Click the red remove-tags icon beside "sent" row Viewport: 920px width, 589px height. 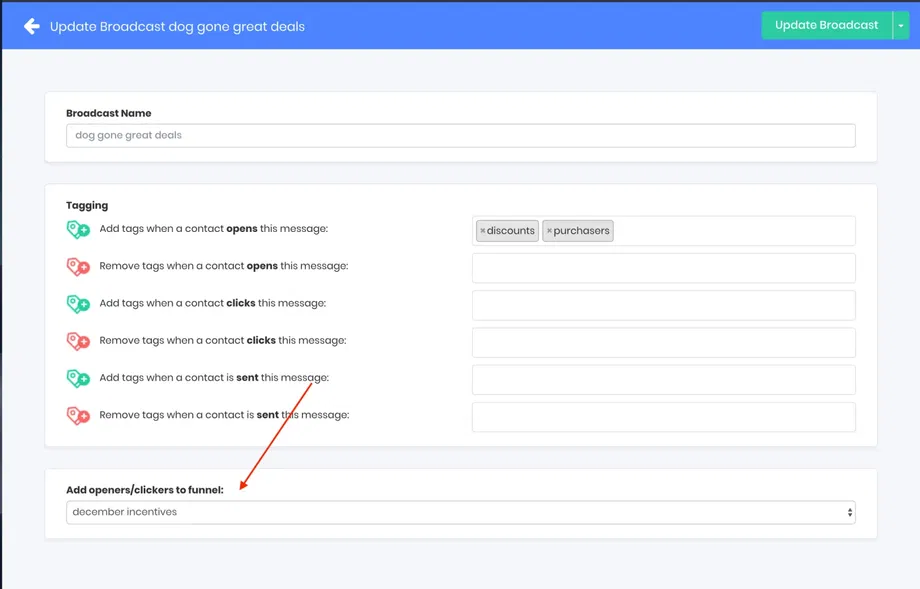[78, 415]
